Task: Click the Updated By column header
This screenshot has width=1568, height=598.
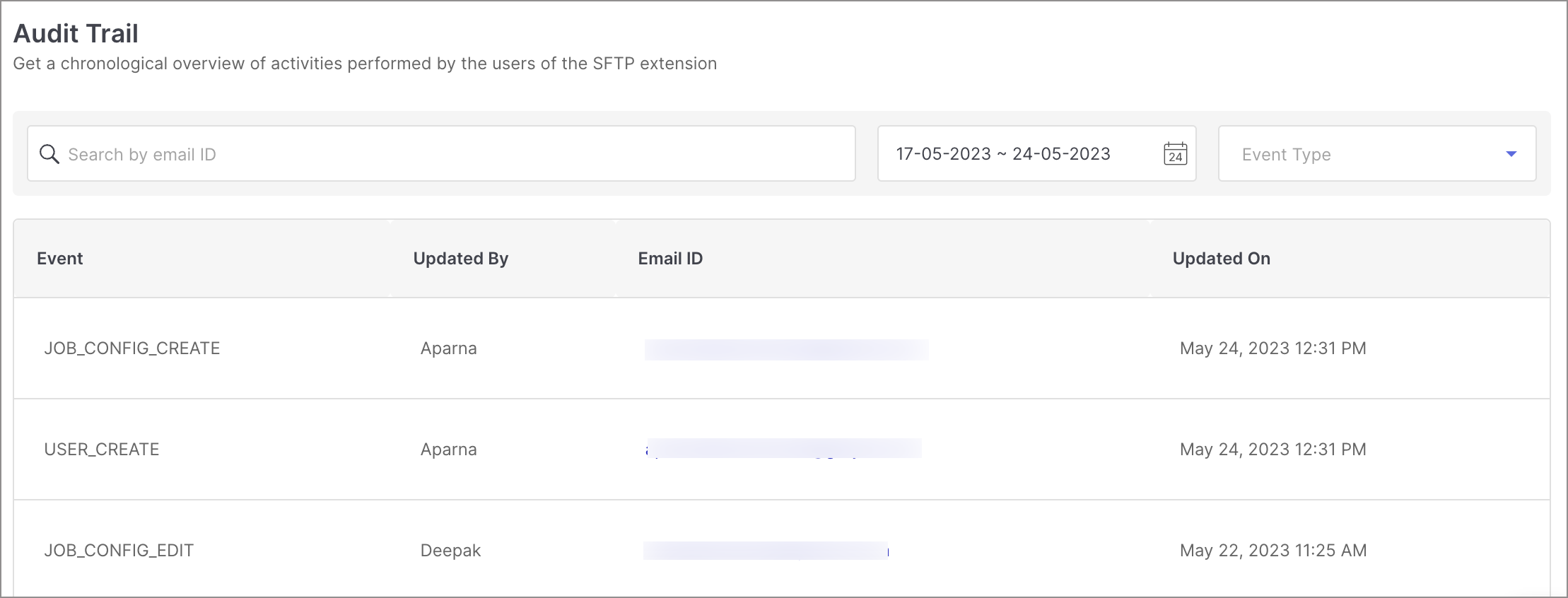Action: (x=461, y=259)
